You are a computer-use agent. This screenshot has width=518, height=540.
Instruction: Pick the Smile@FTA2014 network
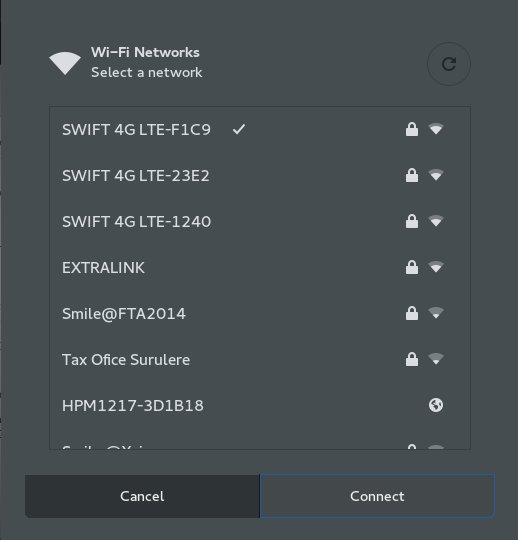click(260, 313)
